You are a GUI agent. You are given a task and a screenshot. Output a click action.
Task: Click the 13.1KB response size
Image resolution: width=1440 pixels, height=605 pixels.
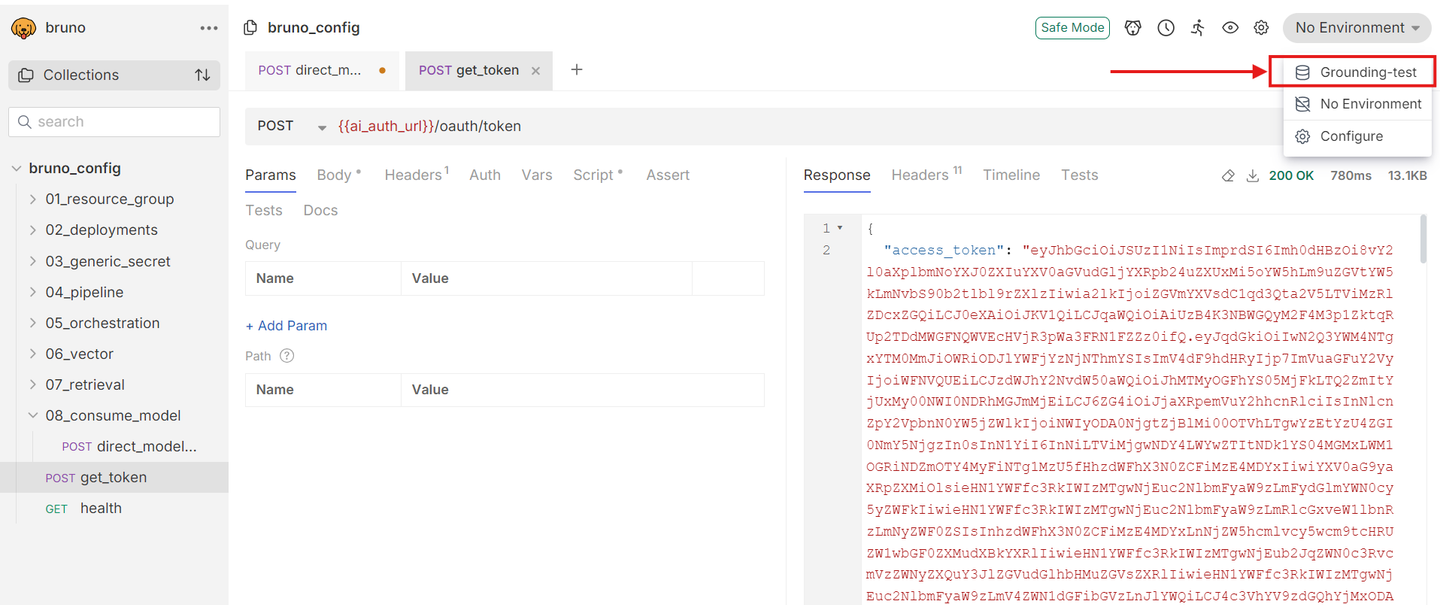1407,176
